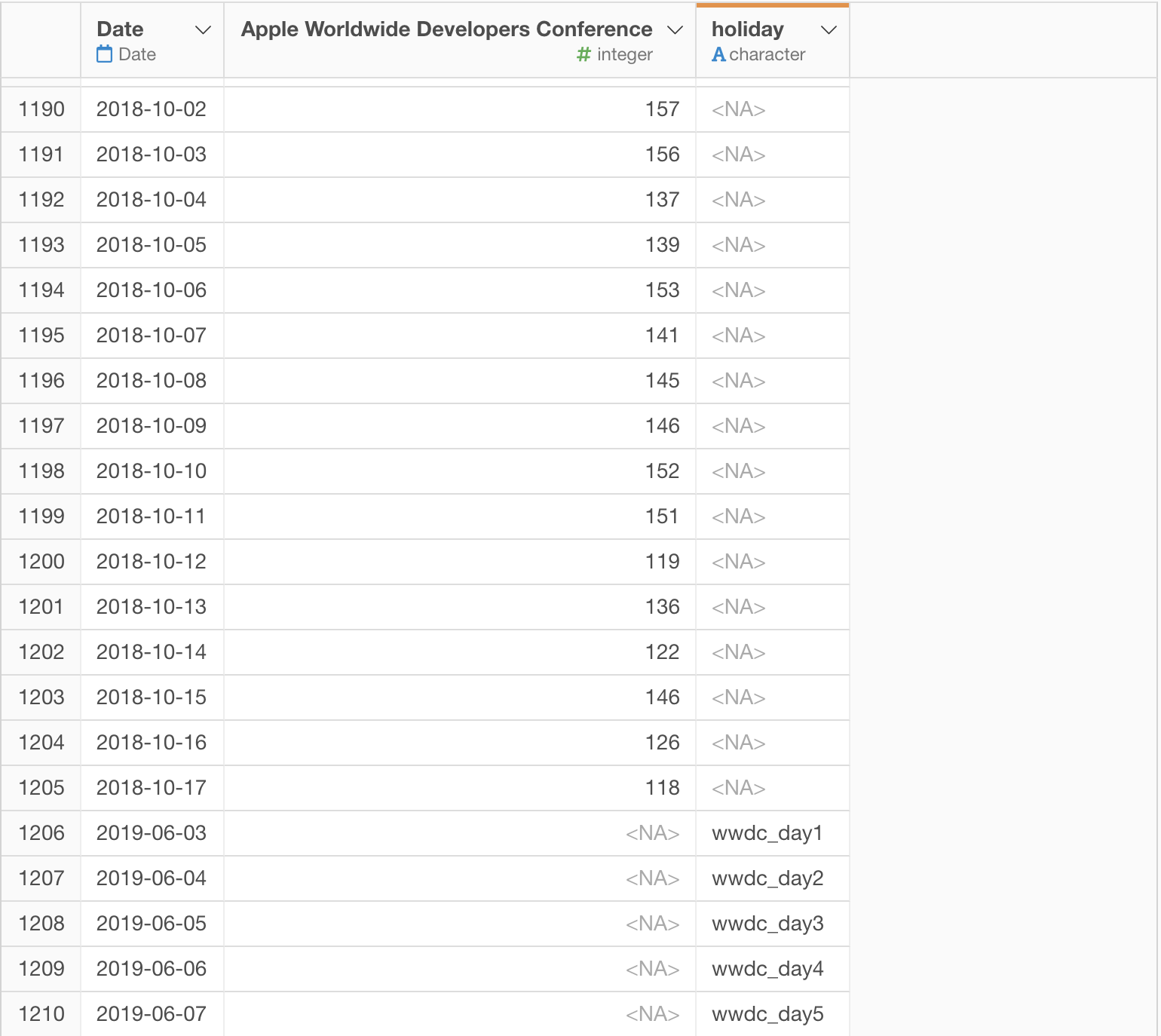This screenshot has width=1161, height=1036.
Task: Open the holiday column dropdown arrow
Action: point(829,30)
